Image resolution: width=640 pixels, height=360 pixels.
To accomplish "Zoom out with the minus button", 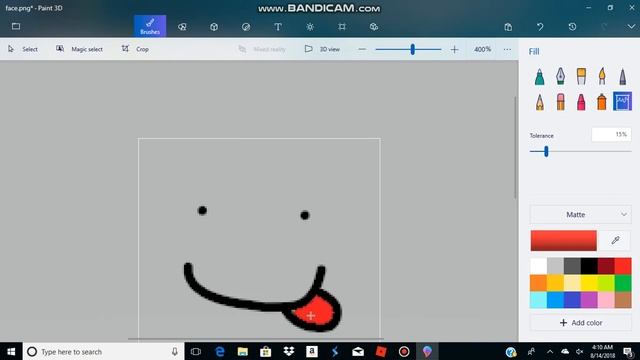I will tap(362, 49).
